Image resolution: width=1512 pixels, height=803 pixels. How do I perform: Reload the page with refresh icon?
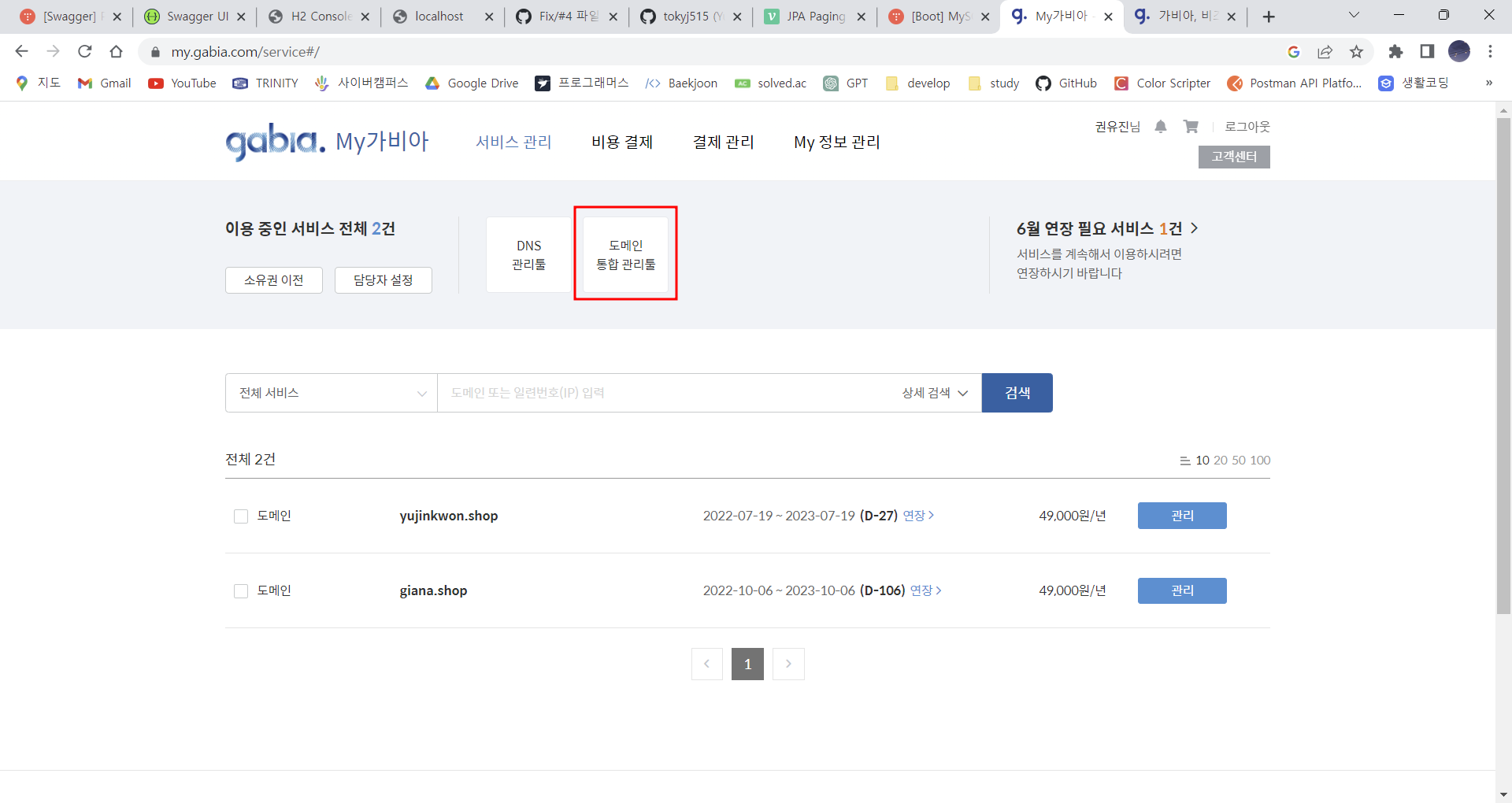tap(84, 51)
